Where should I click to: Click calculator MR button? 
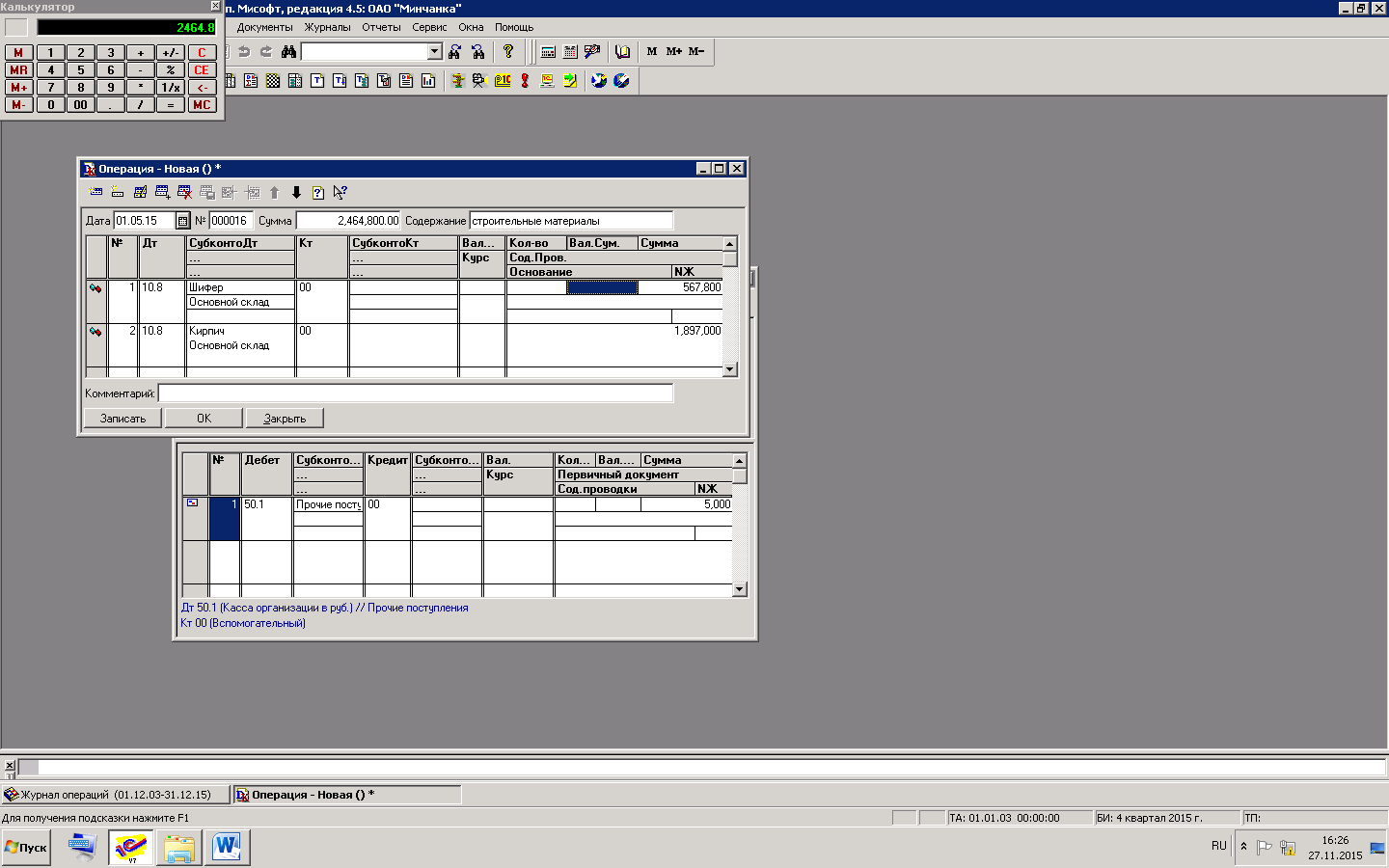[18, 70]
